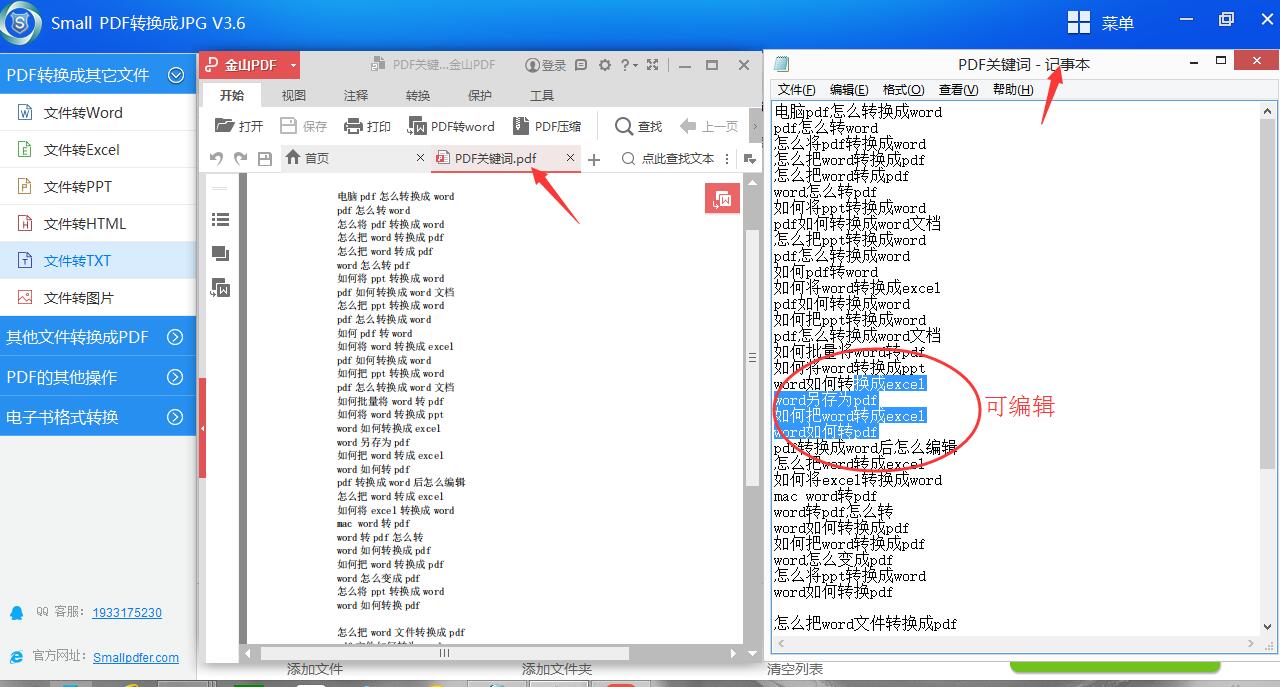1280x687 pixels.
Task: Collapse the PDF转换成其它文件 section
Action: pos(176,75)
